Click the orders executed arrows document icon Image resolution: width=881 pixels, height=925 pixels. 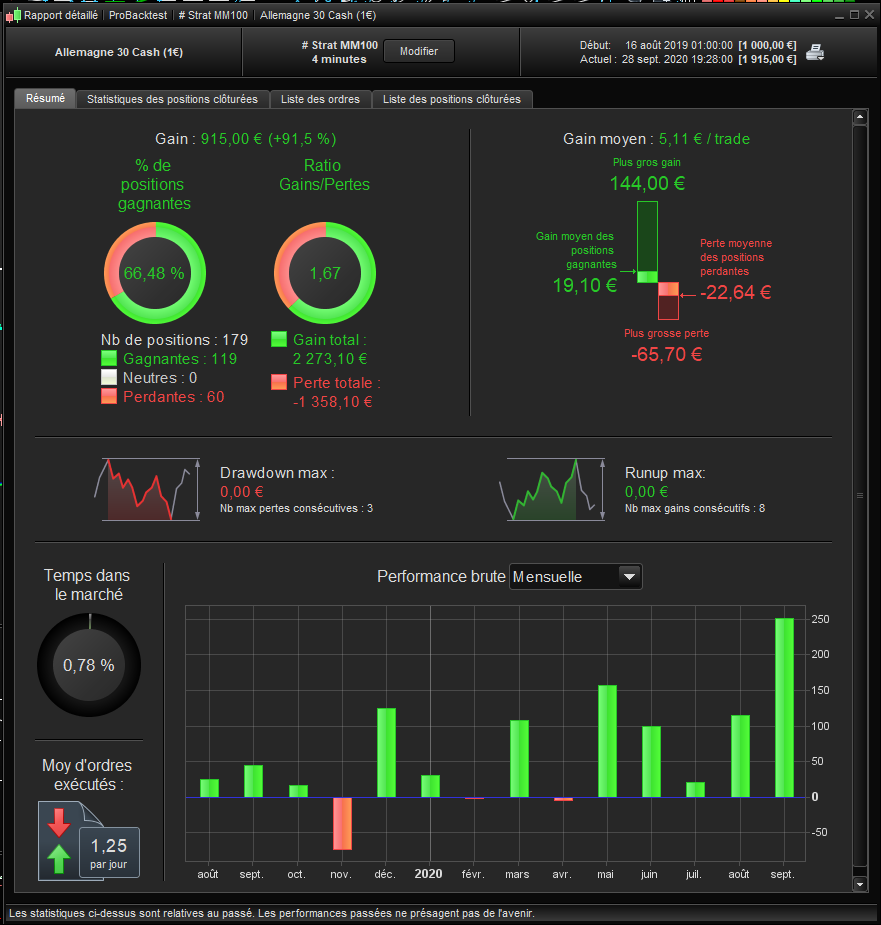(89, 840)
